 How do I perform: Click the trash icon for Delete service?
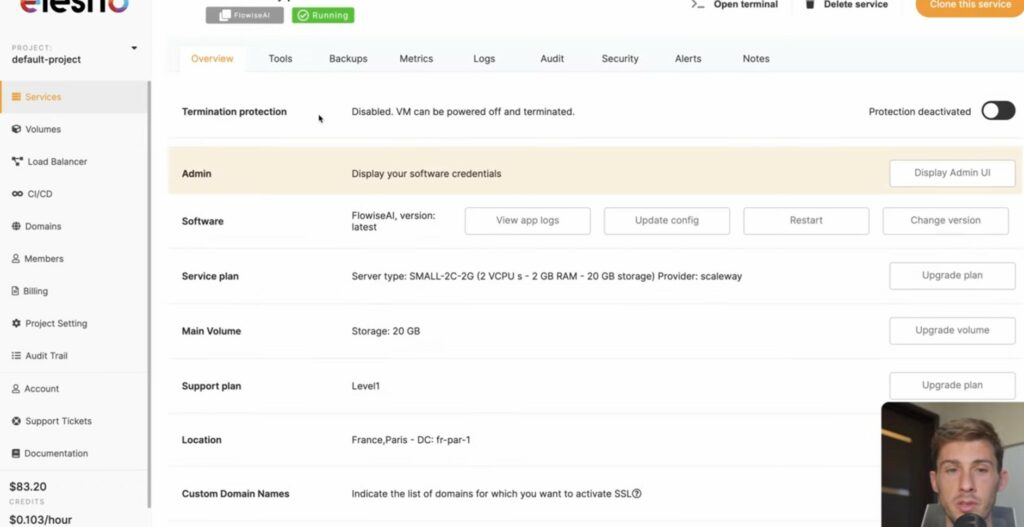click(810, 4)
